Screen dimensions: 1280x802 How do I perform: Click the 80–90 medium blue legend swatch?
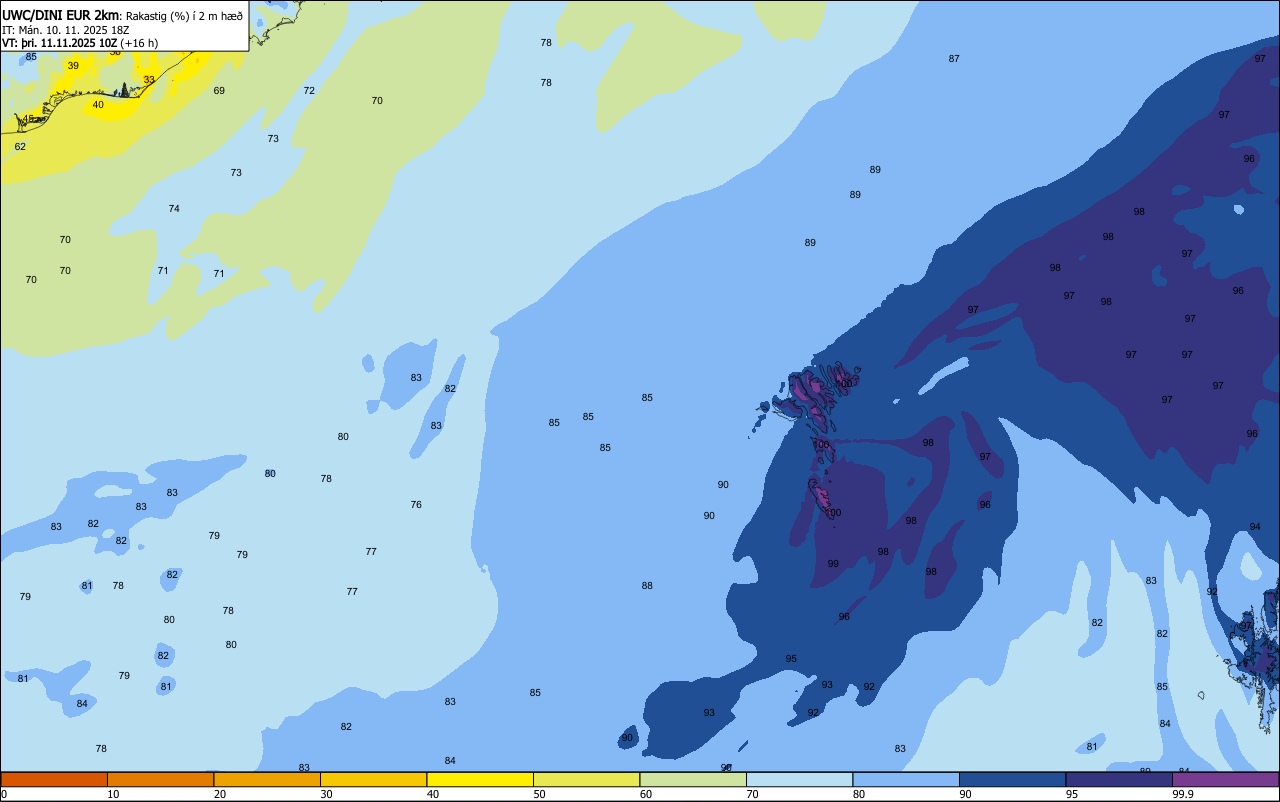point(906,779)
